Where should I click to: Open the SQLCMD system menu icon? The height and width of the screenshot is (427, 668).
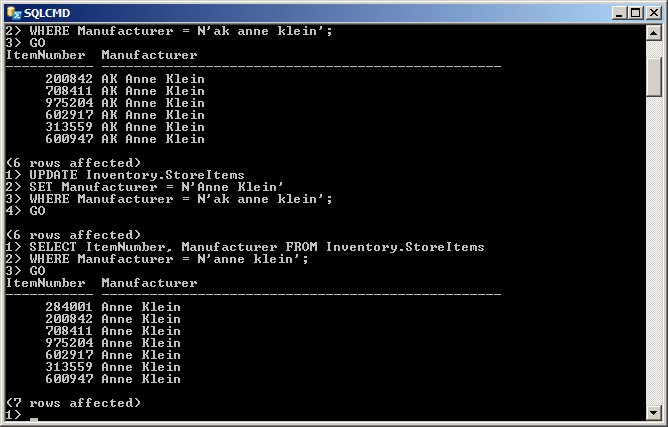click(x=14, y=13)
